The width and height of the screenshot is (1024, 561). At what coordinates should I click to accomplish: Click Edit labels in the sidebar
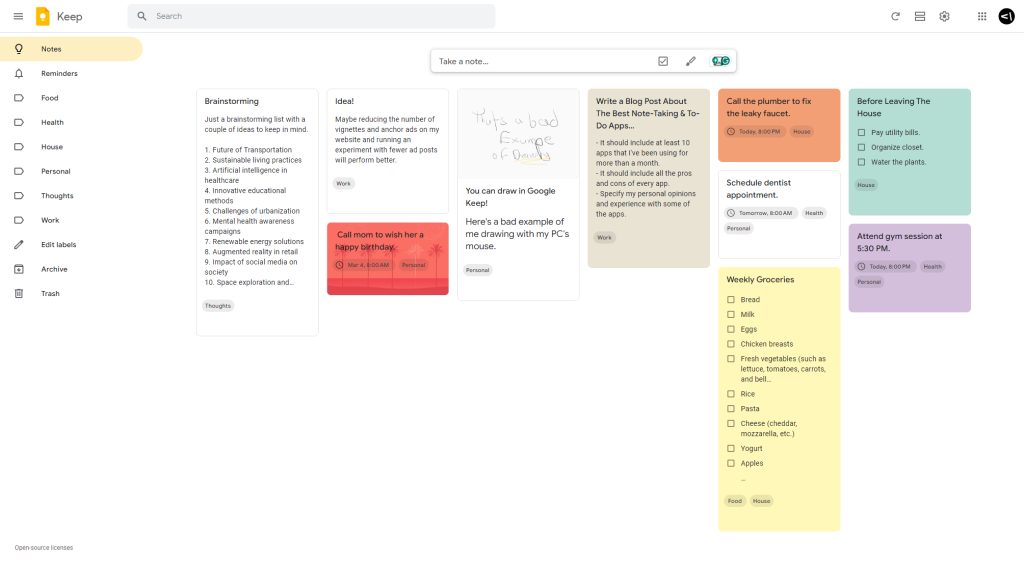(x=58, y=245)
